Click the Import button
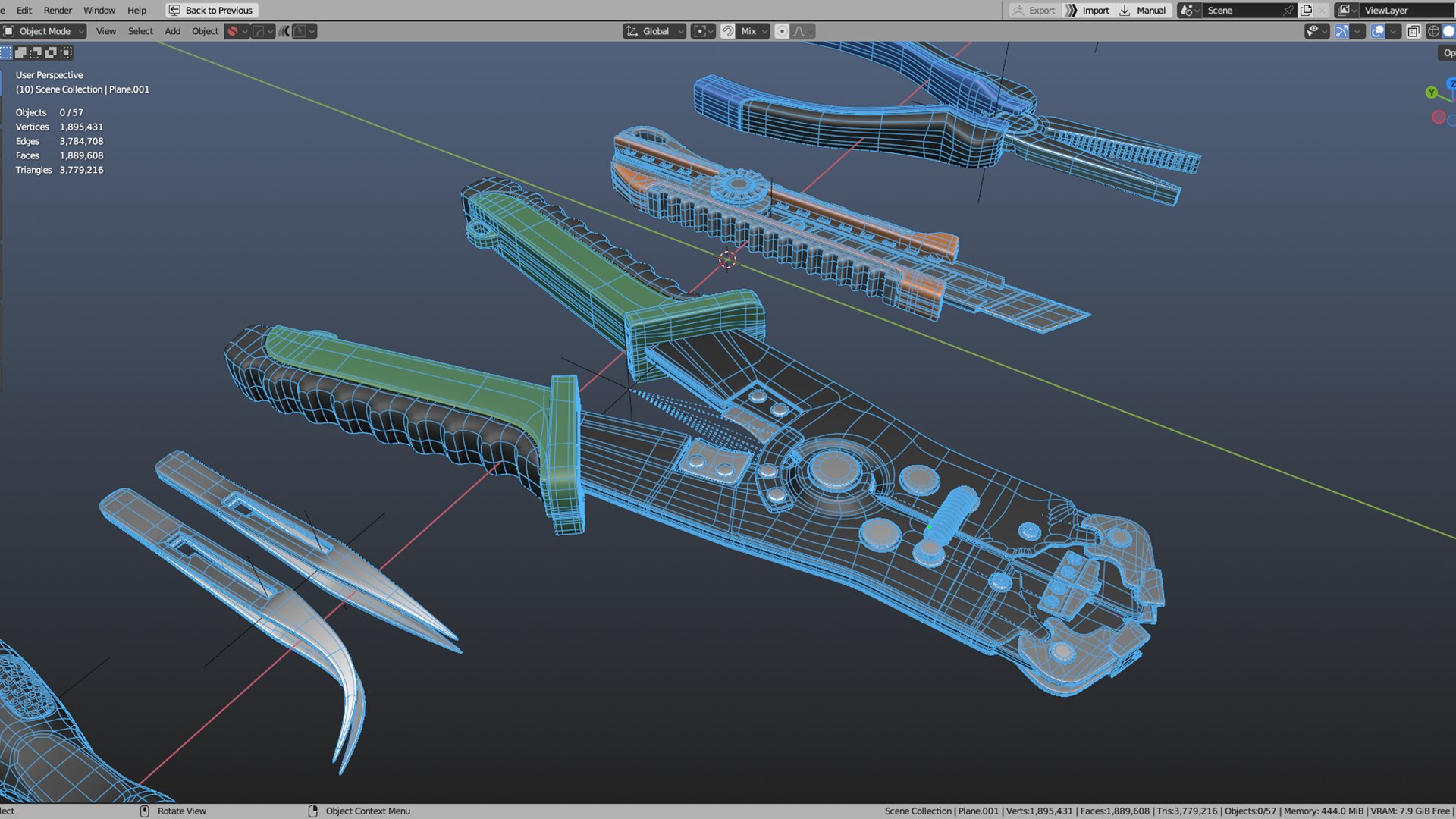This screenshot has width=1456, height=819. [1087, 10]
